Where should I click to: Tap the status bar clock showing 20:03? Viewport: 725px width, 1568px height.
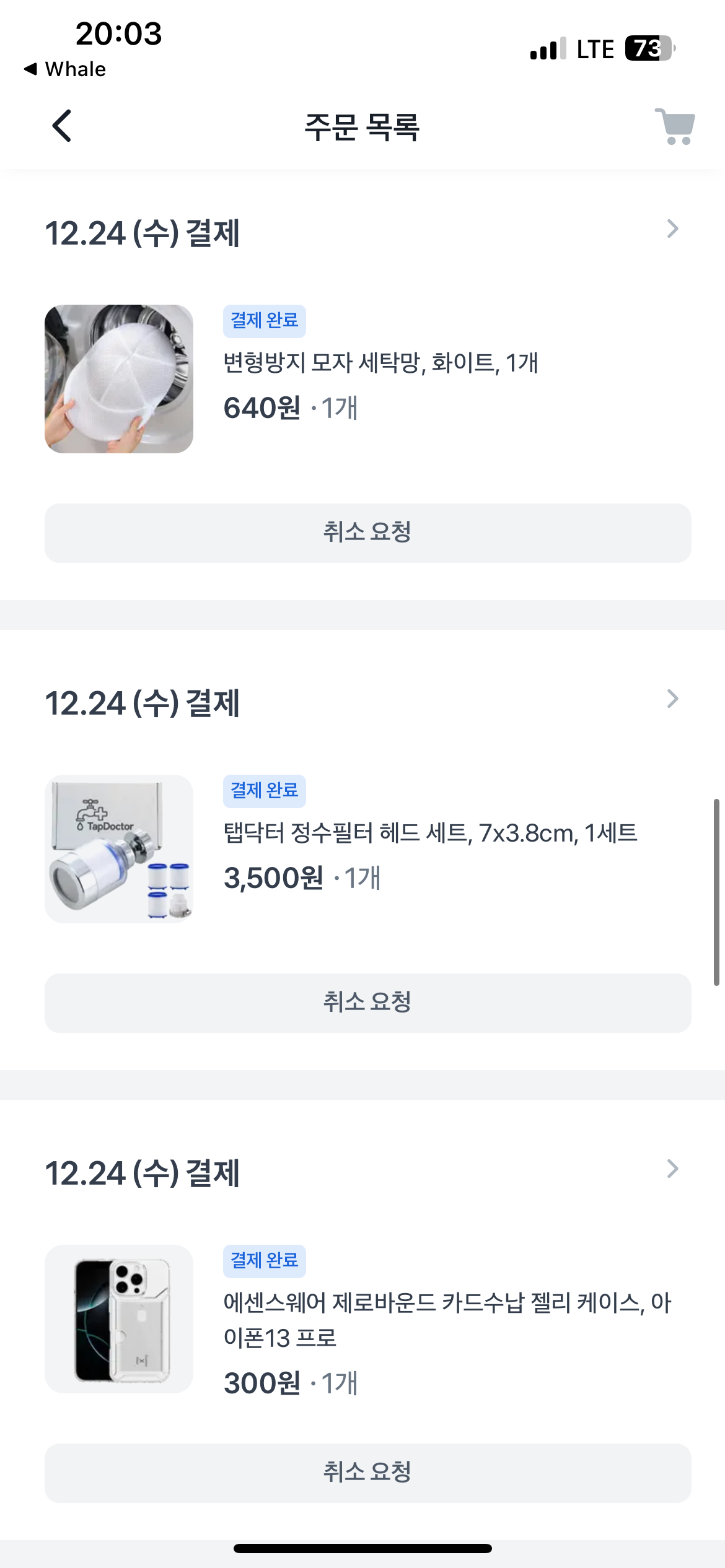(x=118, y=33)
